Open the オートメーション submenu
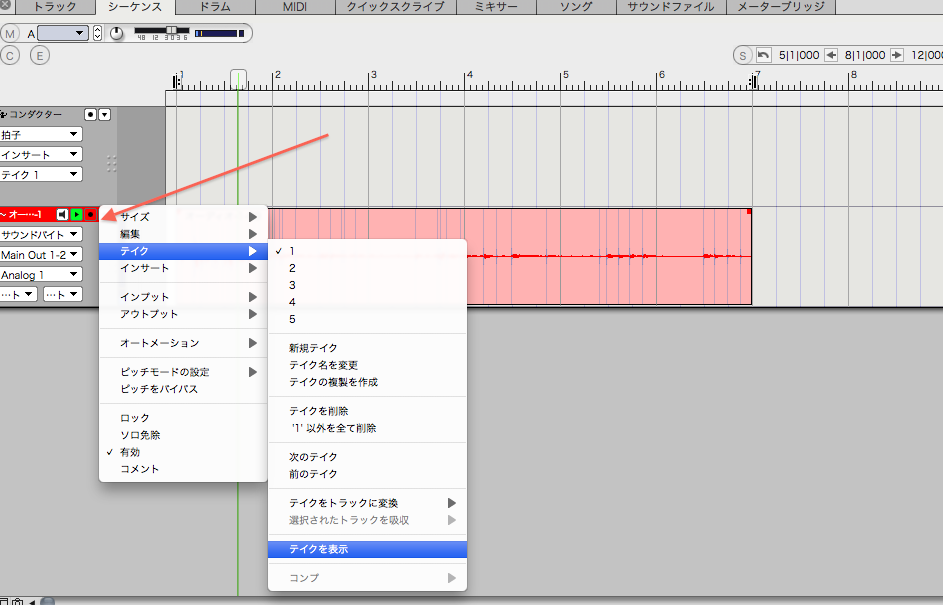The height and width of the screenshot is (605, 943). (x=183, y=343)
